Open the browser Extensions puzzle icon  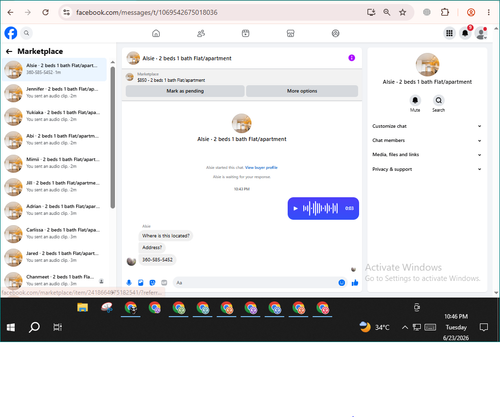point(445,12)
